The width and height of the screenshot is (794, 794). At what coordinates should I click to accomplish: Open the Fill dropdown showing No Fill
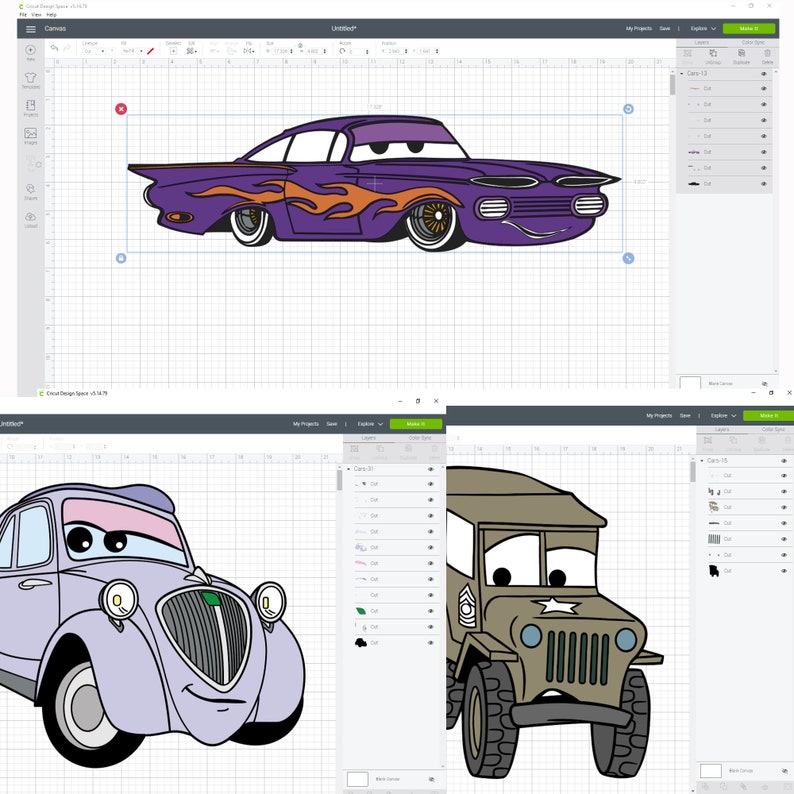133,51
